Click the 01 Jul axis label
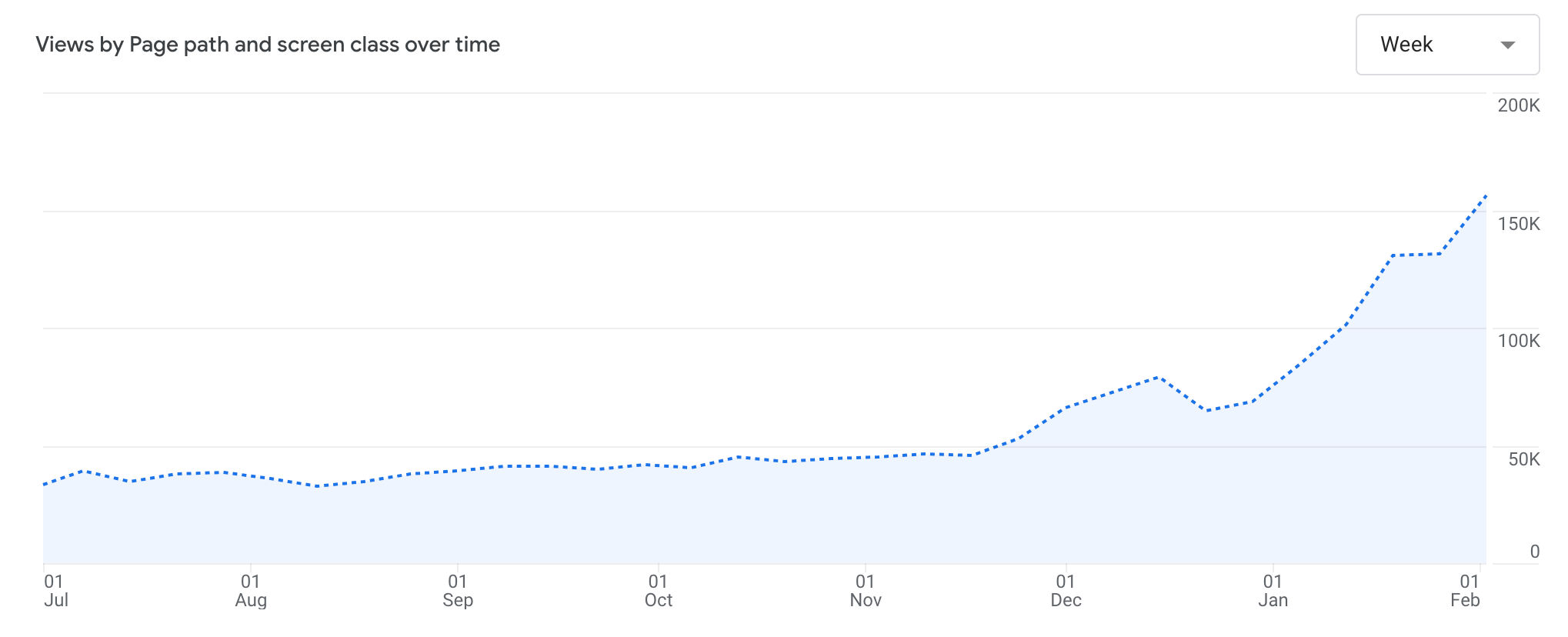The width and height of the screenshot is (1568, 637). pos(55,591)
